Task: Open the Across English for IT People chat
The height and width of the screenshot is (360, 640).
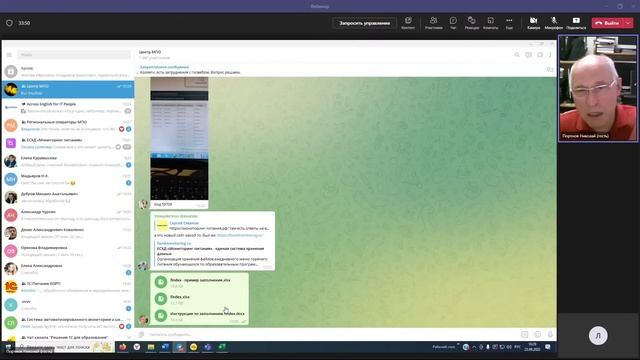Action: (x=68, y=107)
